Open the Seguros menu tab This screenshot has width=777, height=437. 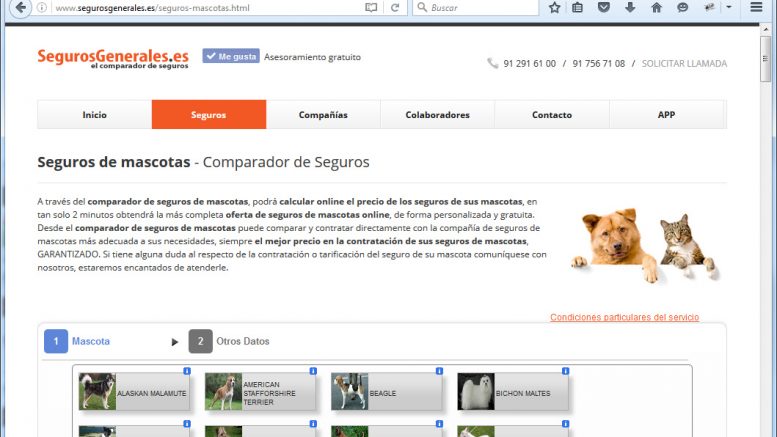pos(209,114)
